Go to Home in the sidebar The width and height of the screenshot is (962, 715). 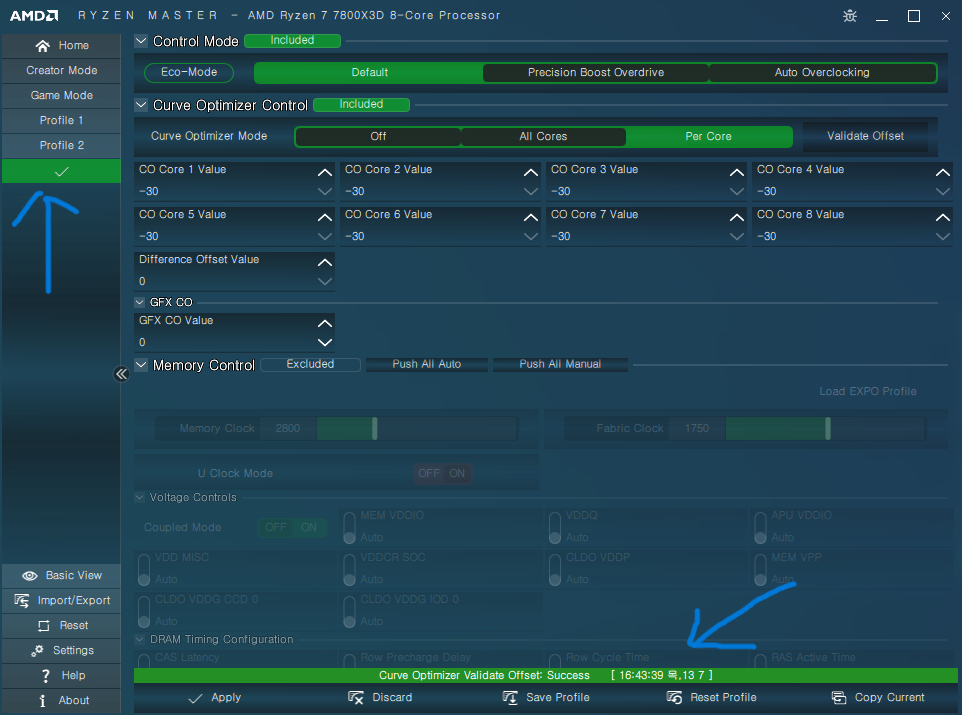(x=61, y=45)
